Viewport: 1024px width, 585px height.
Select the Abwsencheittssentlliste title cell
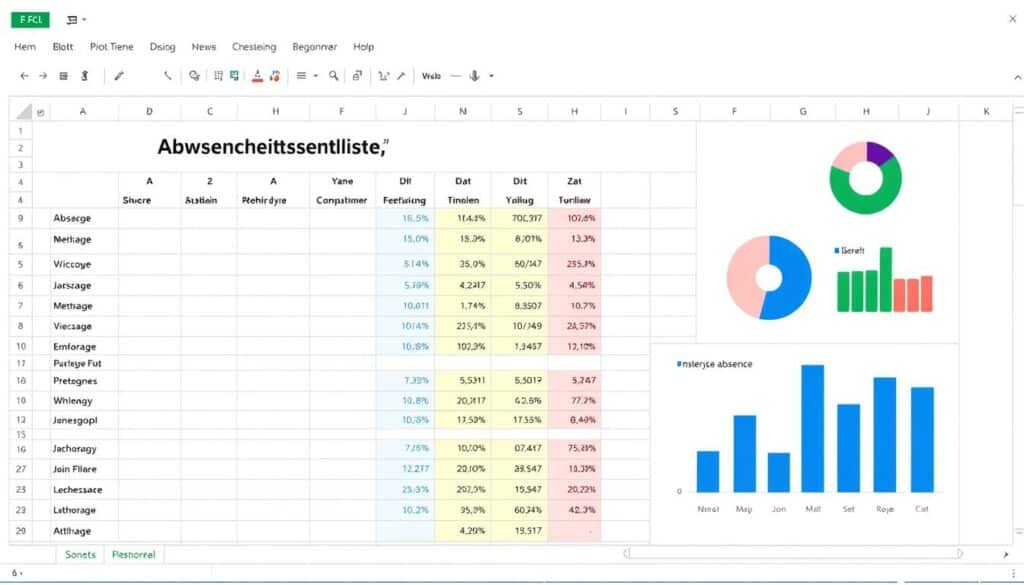pos(272,147)
